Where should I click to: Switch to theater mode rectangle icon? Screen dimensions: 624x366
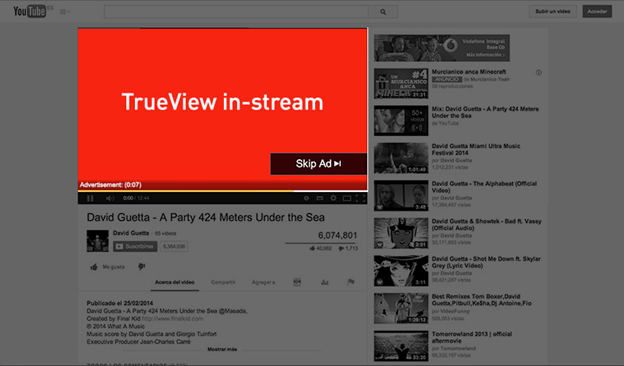(347, 198)
